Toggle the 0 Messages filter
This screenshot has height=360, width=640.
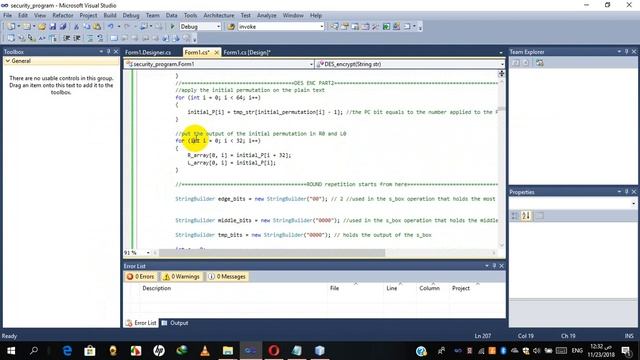pyautogui.click(x=227, y=277)
